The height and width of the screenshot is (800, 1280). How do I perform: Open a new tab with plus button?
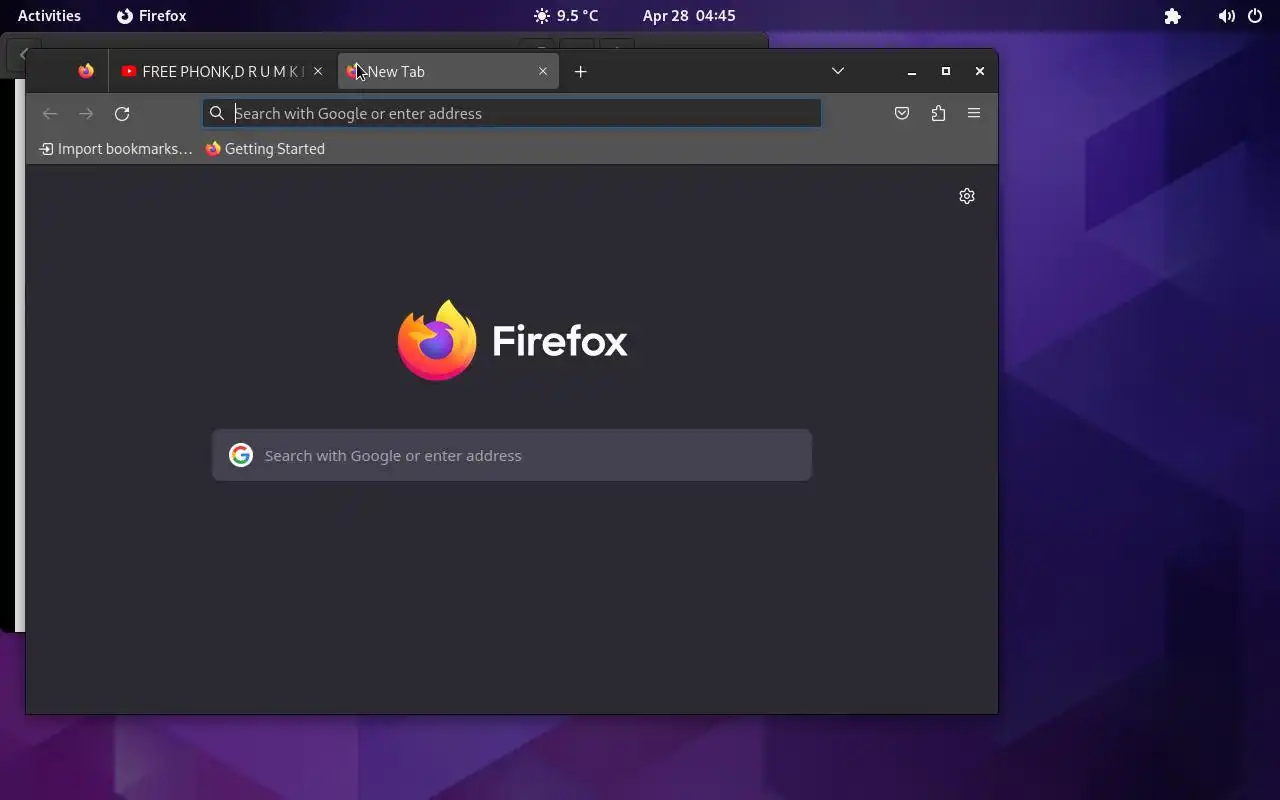580,71
